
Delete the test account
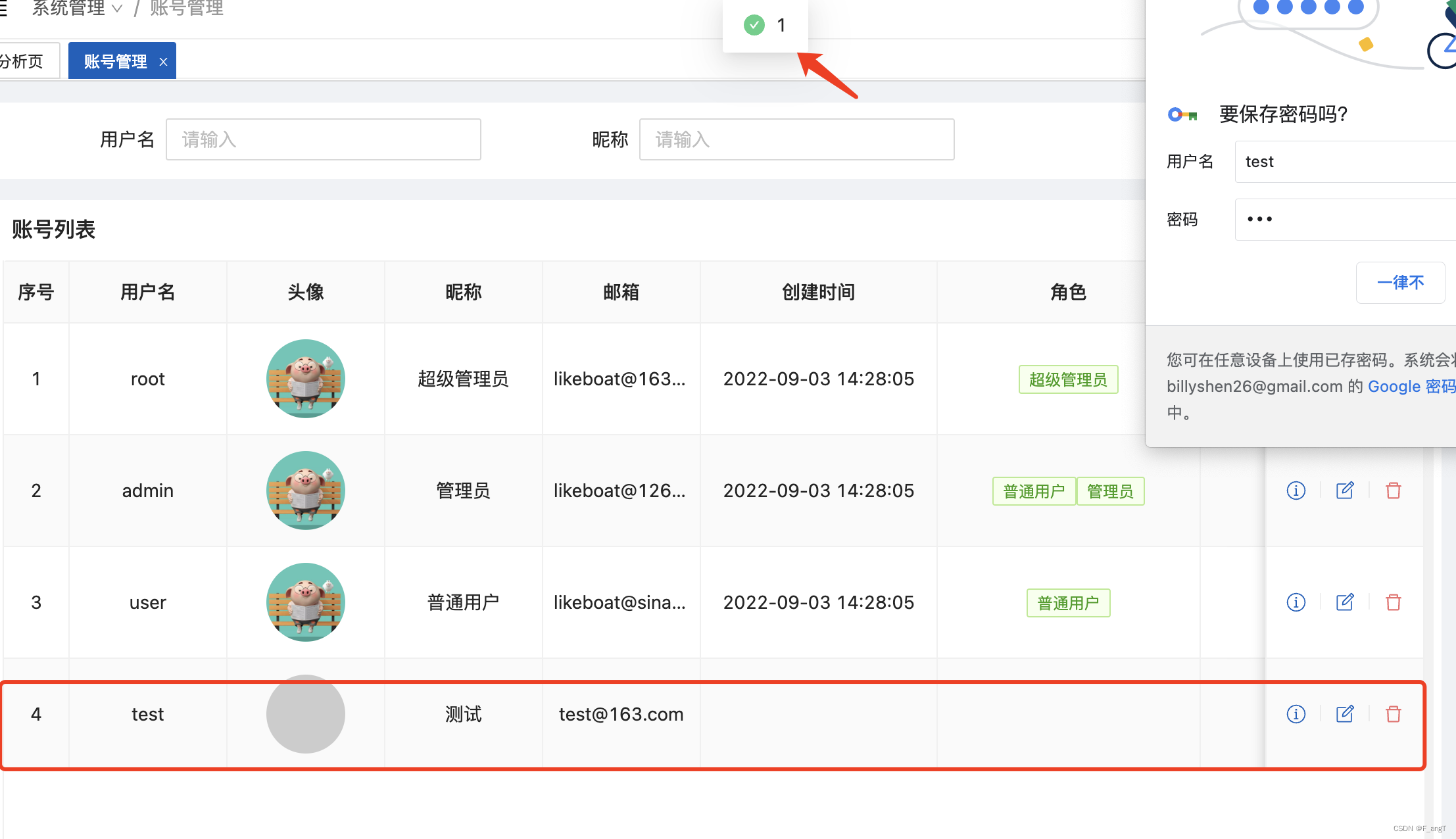[1393, 714]
